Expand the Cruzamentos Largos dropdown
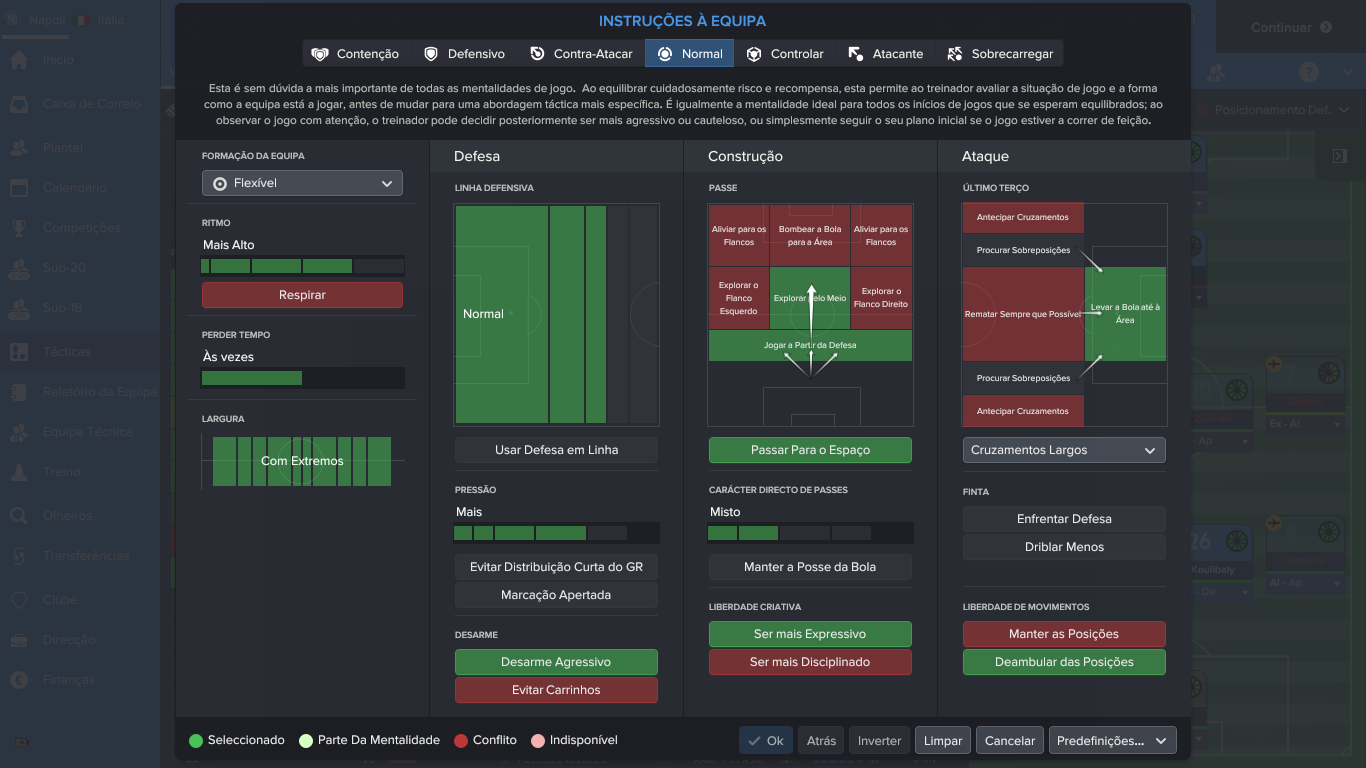Screen dimensions: 1366x768 click(1064, 450)
